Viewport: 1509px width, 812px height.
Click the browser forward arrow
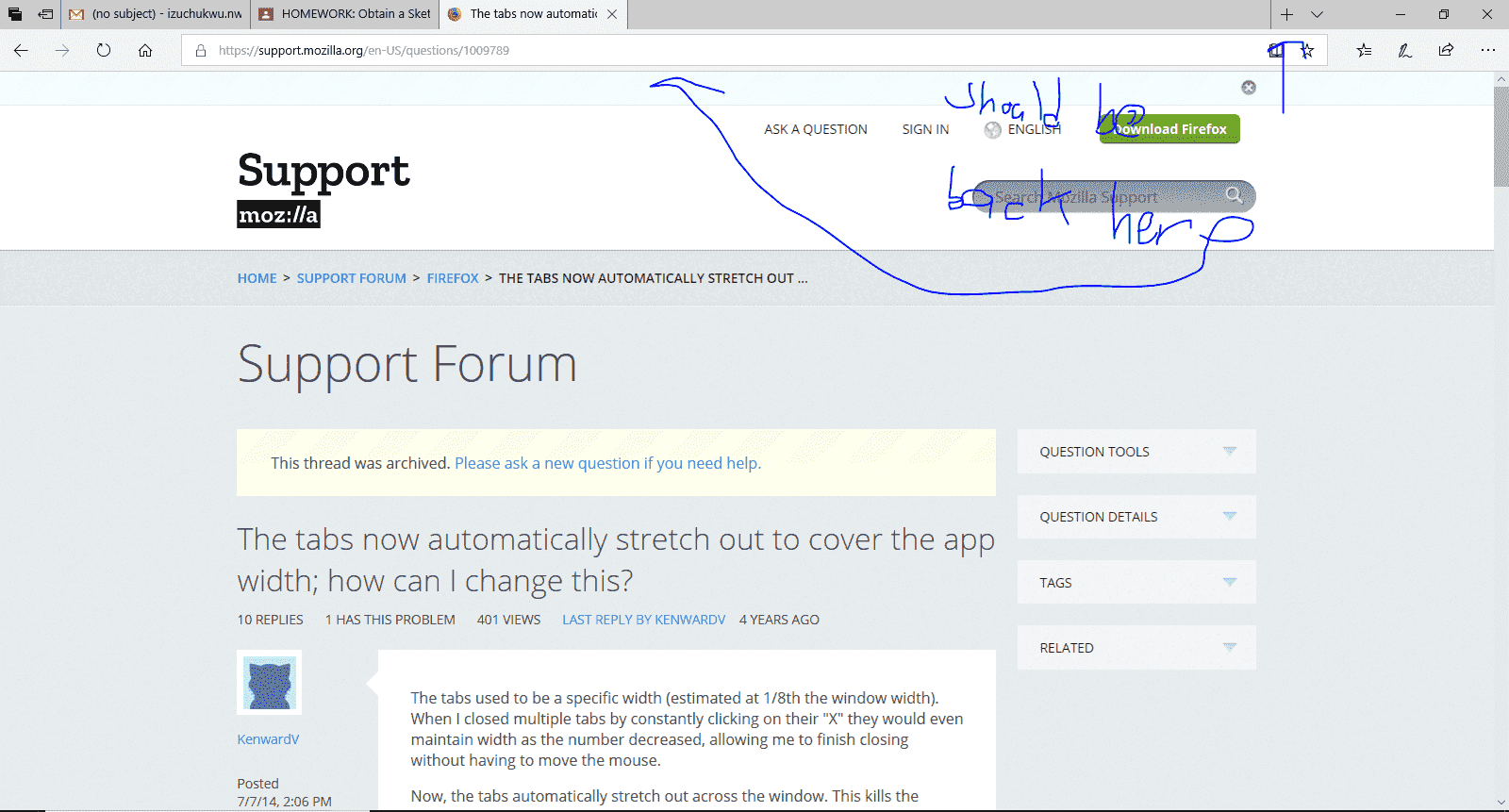coord(62,51)
